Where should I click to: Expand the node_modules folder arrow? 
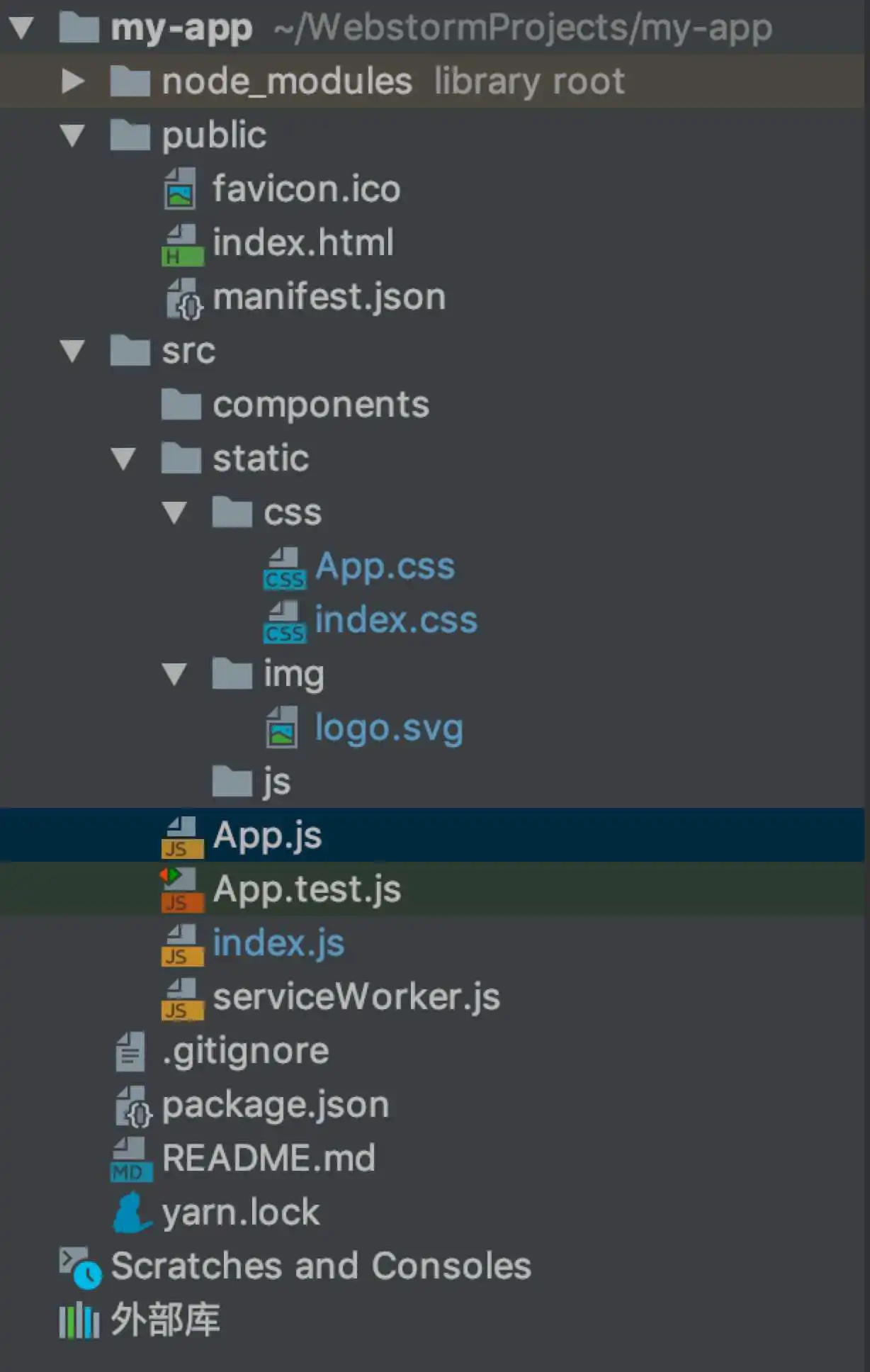pos(72,81)
